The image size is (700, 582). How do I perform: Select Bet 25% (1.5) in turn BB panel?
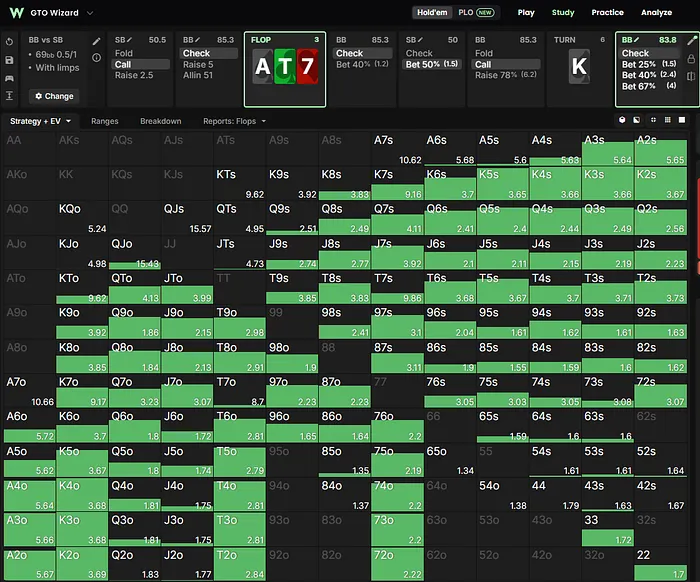coord(649,64)
